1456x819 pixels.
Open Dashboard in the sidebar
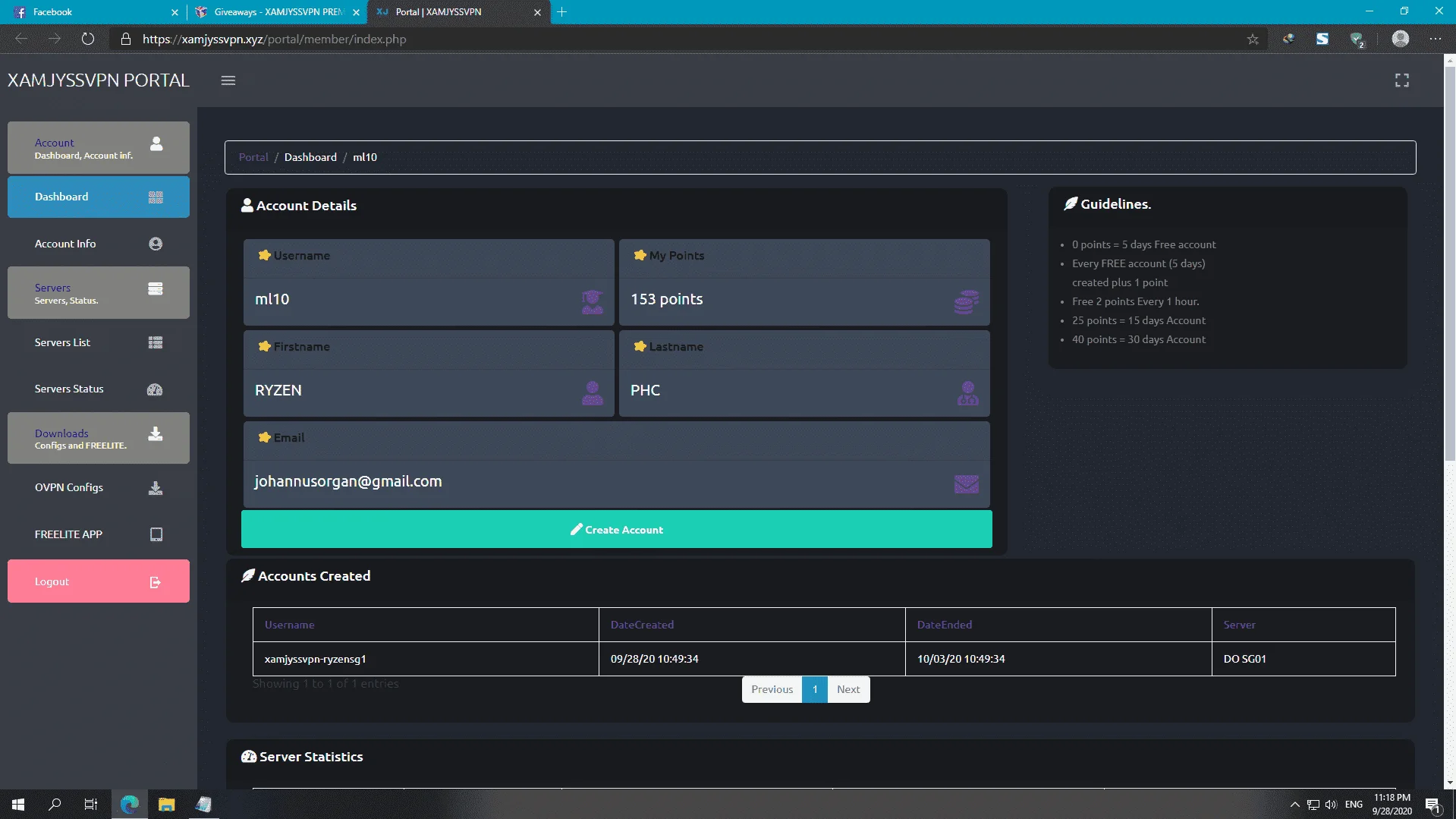[x=99, y=197]
